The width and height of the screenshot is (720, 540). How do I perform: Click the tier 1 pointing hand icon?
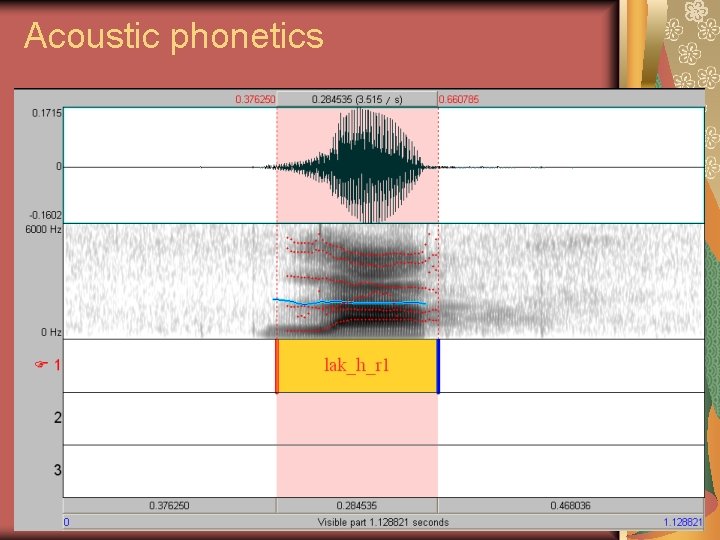coord(41,365)
